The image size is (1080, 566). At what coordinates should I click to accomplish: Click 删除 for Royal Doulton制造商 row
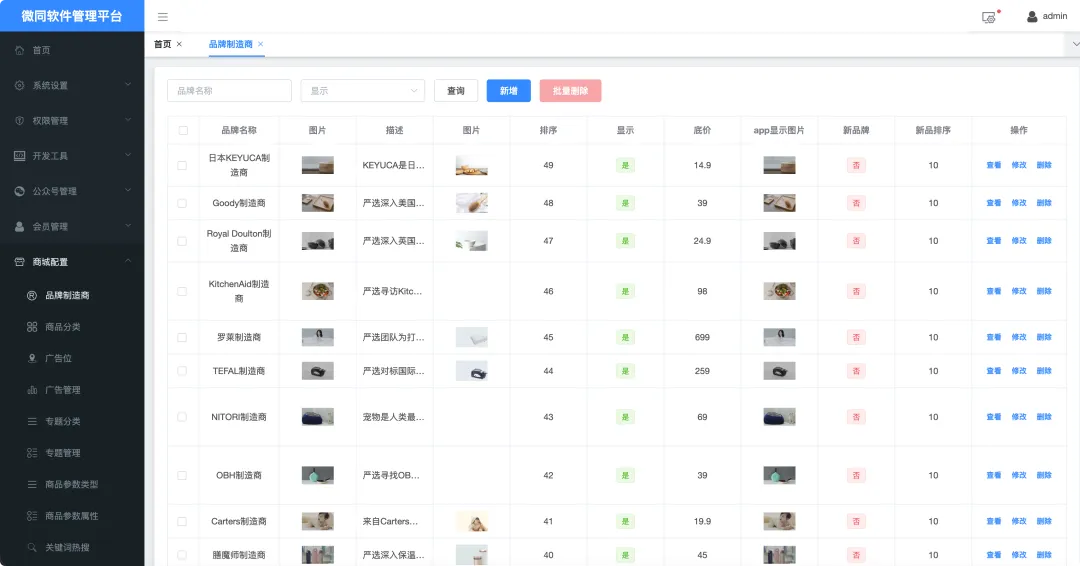1044,241
